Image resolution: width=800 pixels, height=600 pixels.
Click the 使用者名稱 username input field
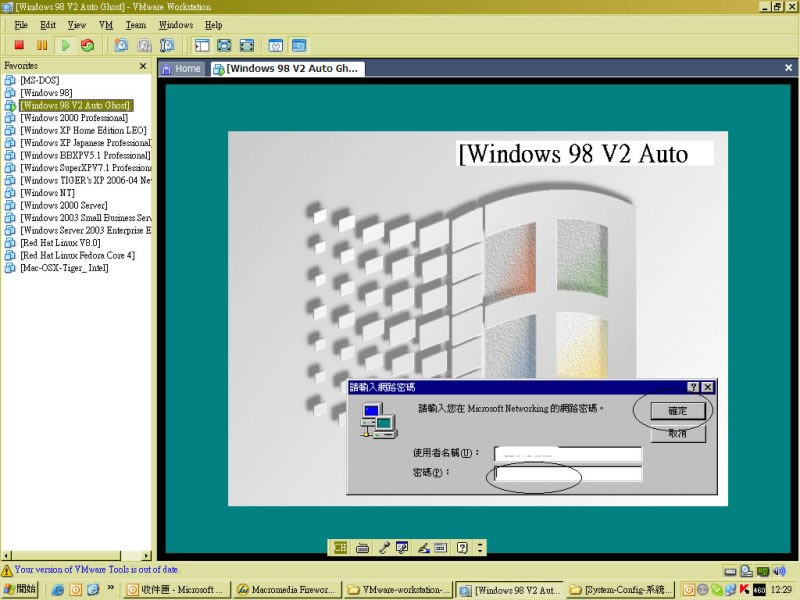coord(567,454)
